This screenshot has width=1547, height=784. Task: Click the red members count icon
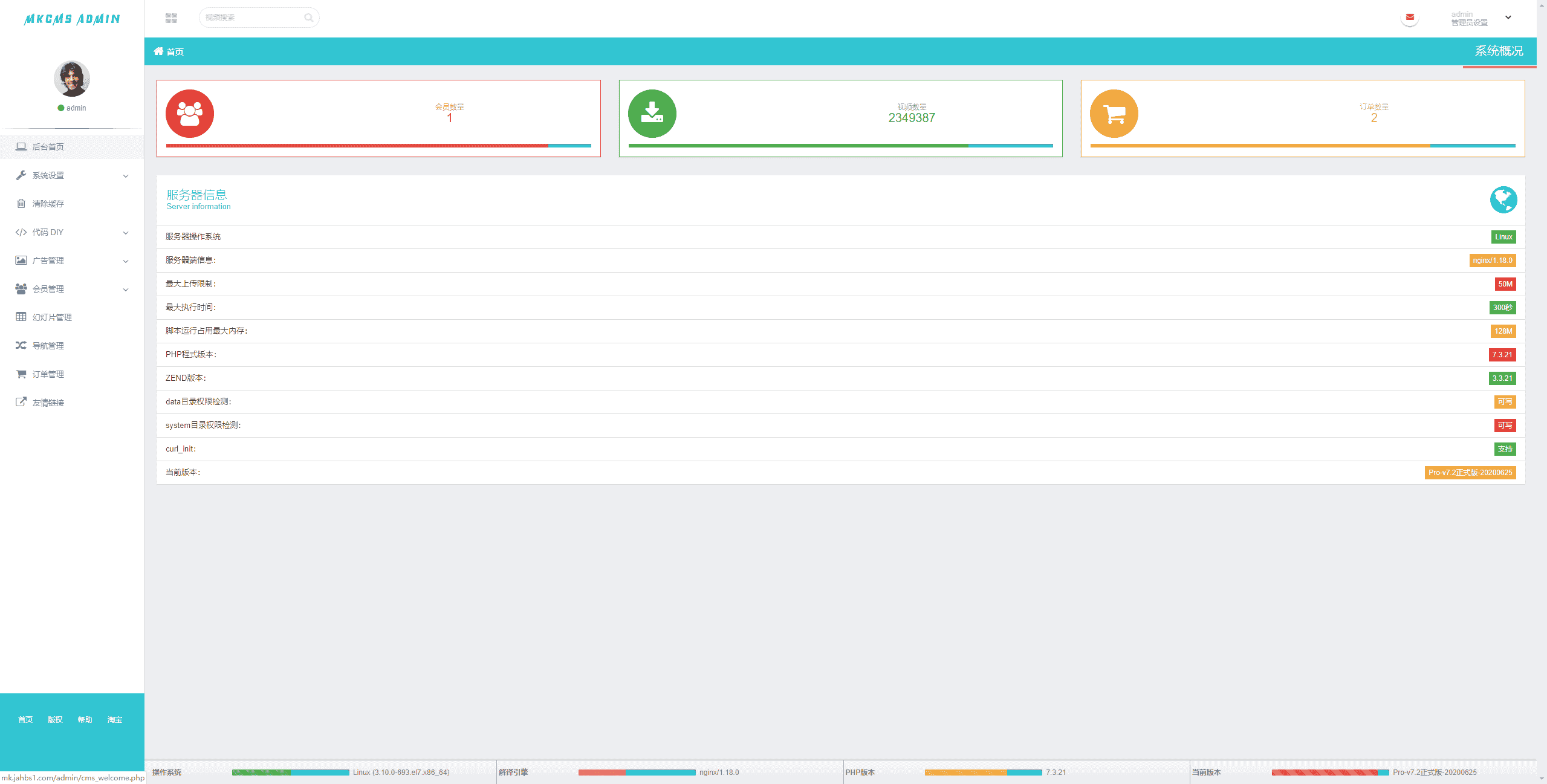point(189,114)
